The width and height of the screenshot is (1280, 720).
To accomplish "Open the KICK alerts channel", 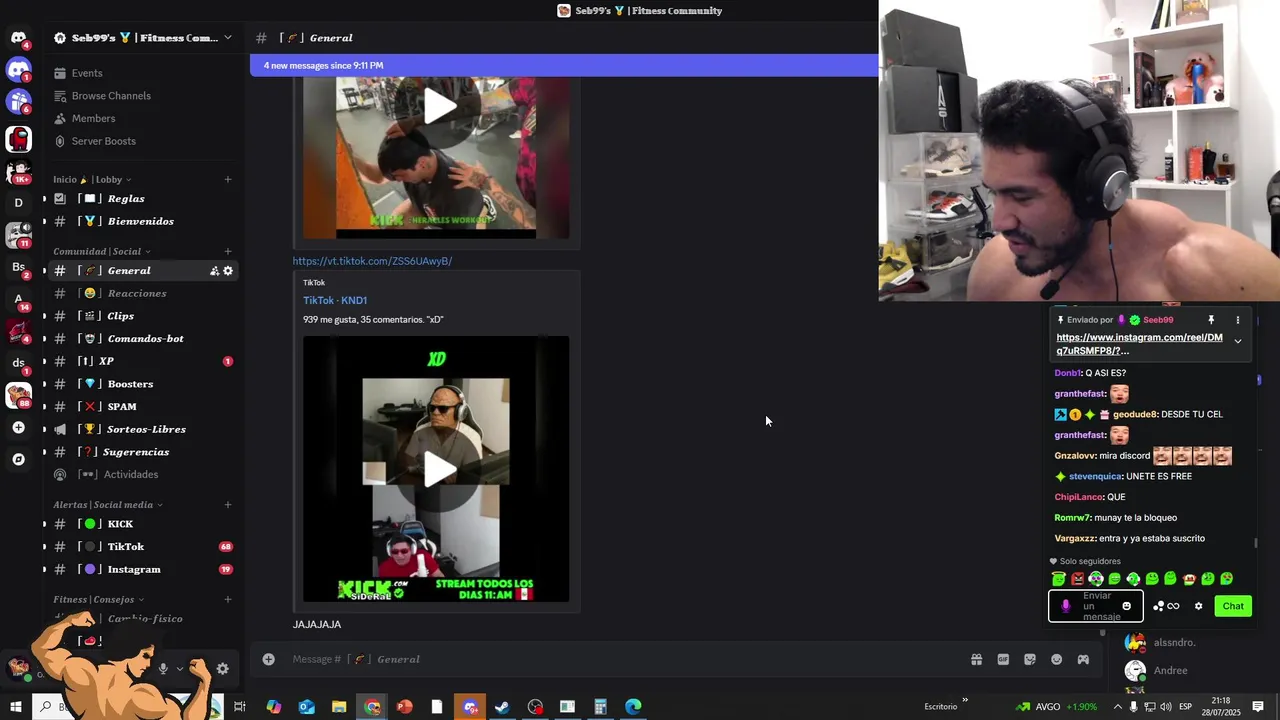I will coord(143,524).
